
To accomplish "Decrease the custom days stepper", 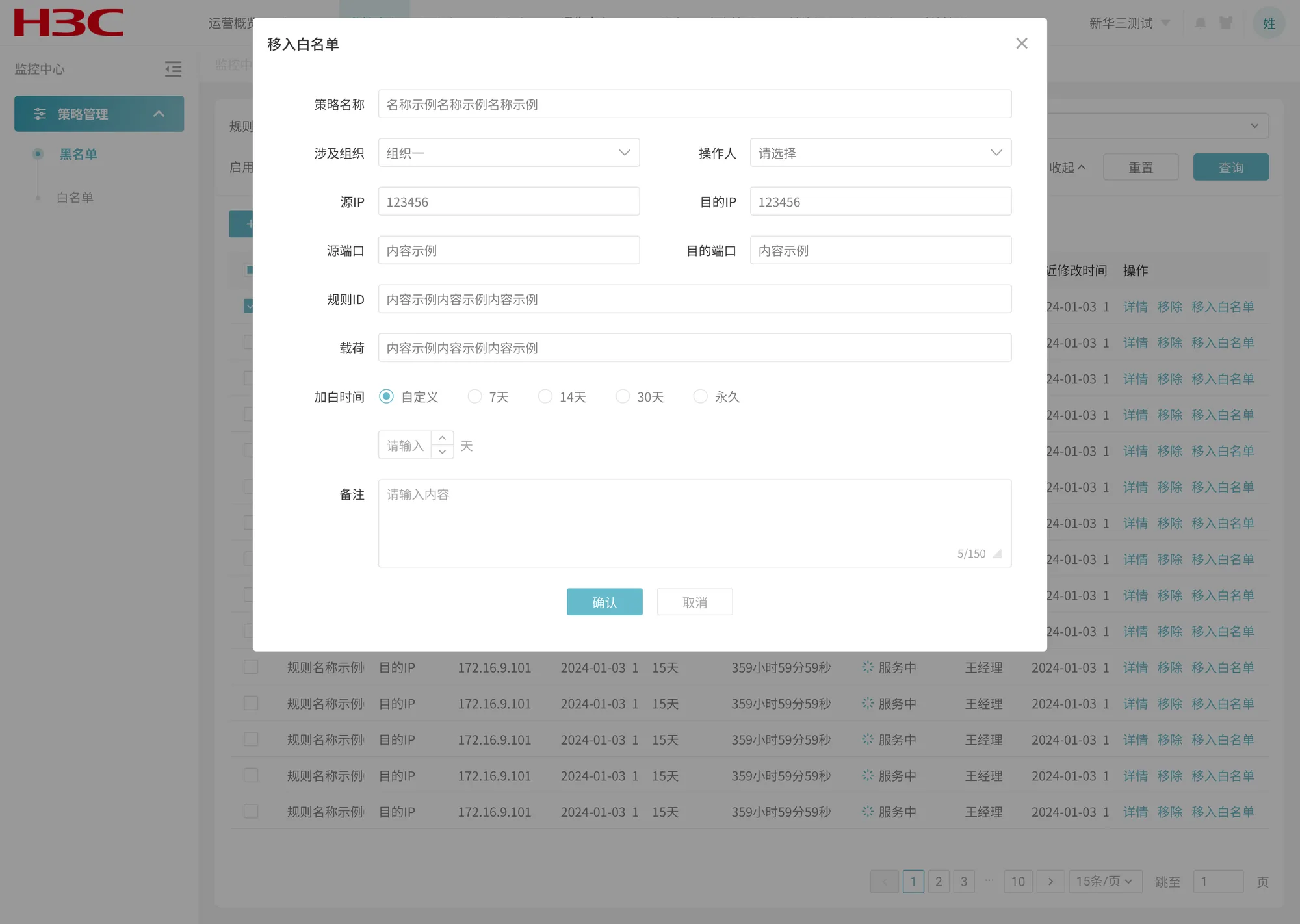I will pos(442,452).
